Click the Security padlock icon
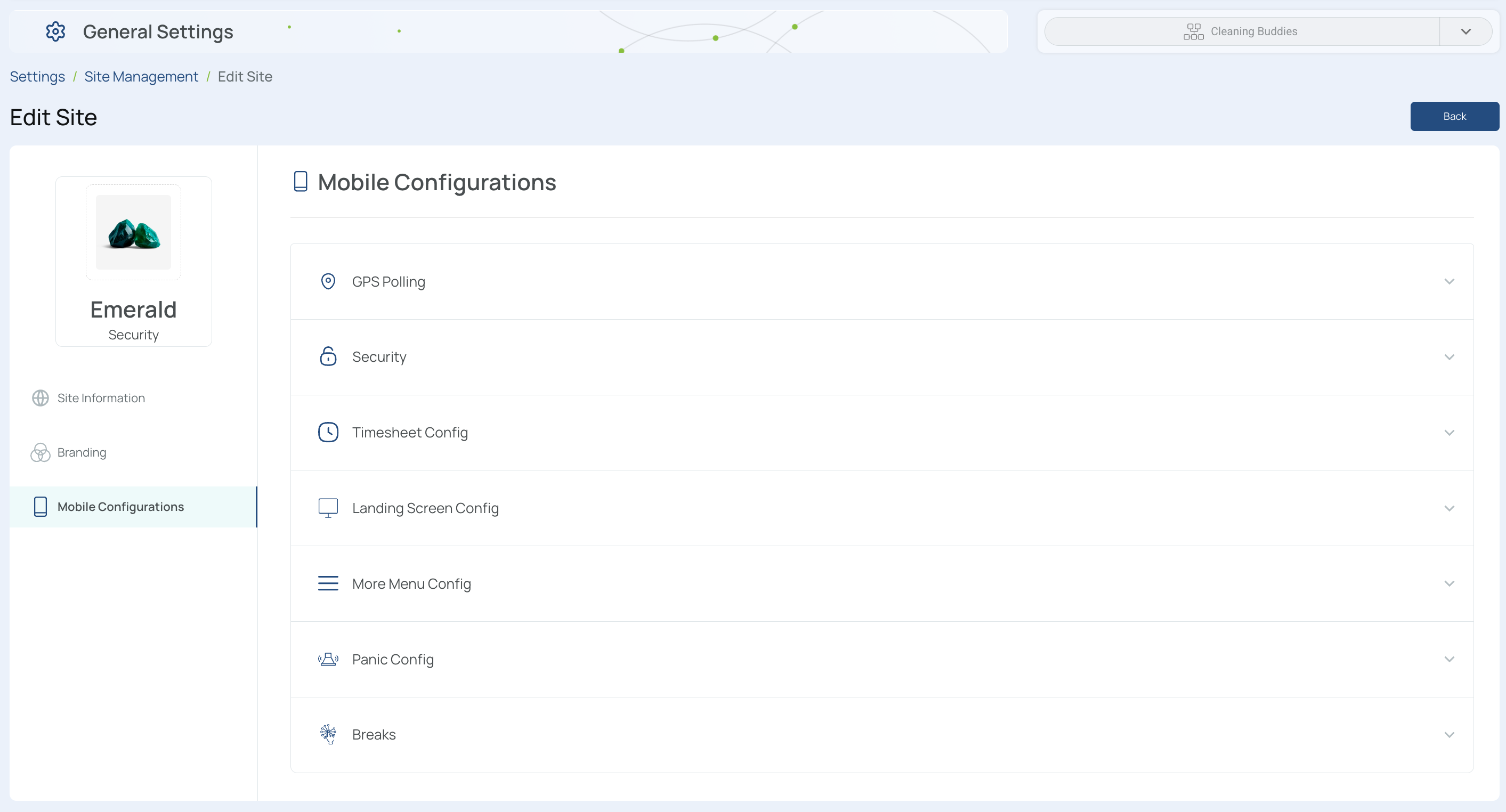 pos(328,356)
